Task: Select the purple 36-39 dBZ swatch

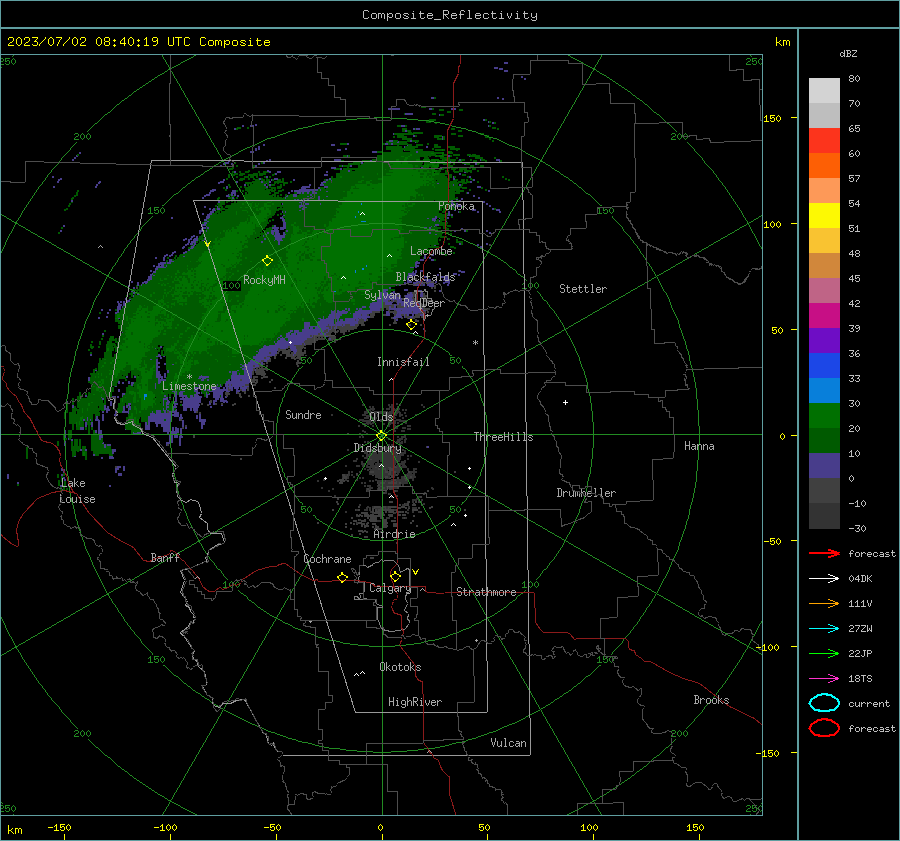Action: 824,341
